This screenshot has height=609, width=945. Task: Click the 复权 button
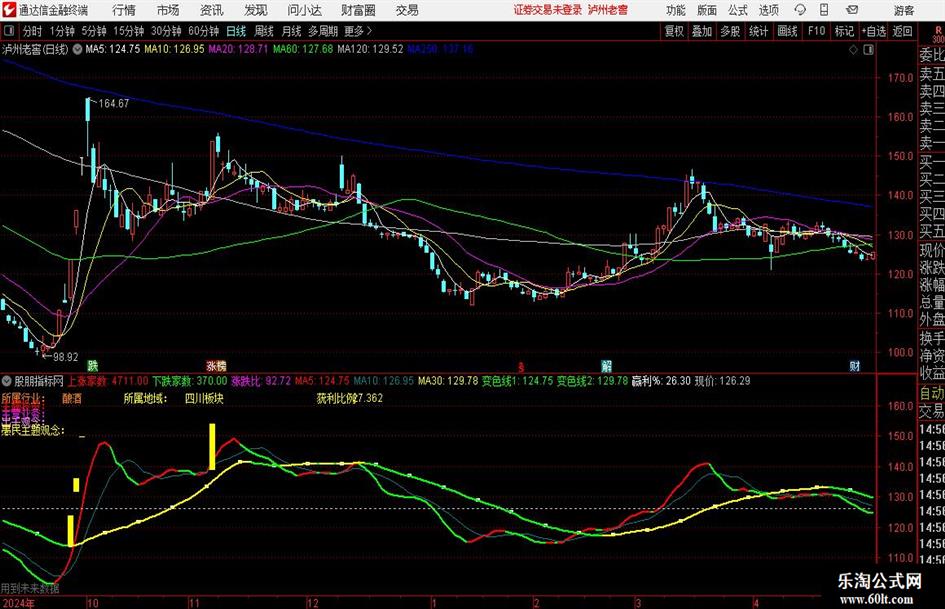[674, 31]
